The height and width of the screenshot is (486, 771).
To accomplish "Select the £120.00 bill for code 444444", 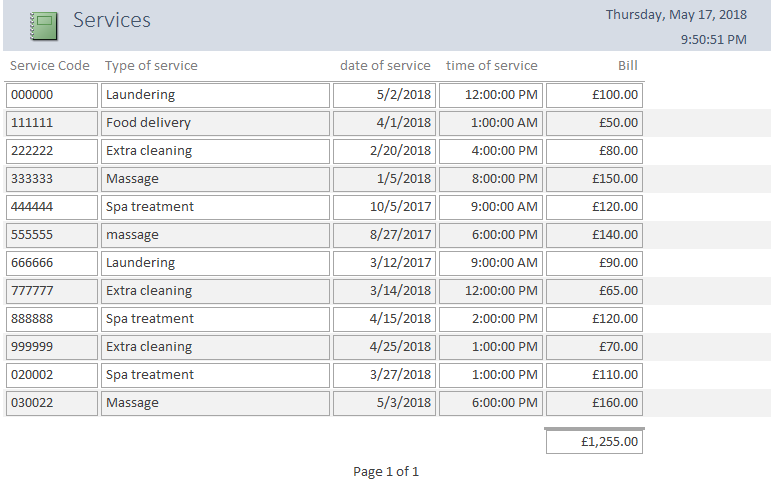I will [594, 207].
